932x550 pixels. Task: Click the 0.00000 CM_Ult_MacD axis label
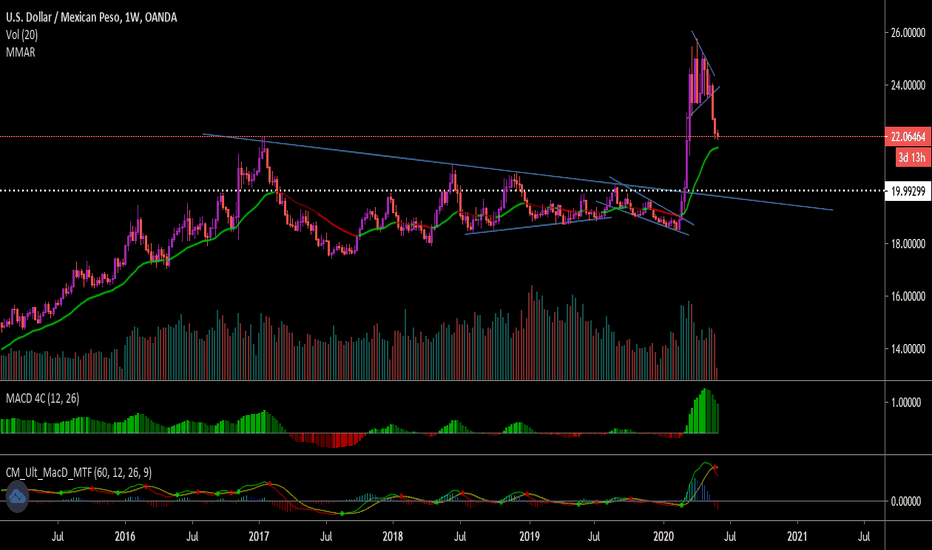(906, 501)
